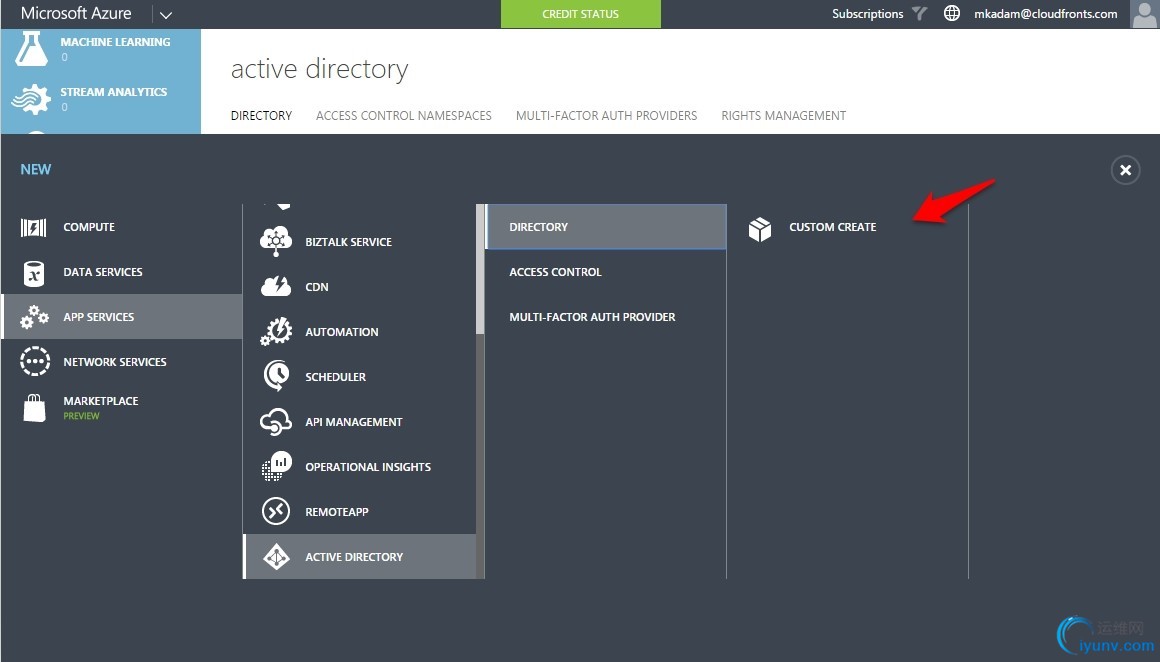Viewport: 1160px width, 662px height.
Task: Choose the Operational Insights chart icon
Action: [277, 466]
